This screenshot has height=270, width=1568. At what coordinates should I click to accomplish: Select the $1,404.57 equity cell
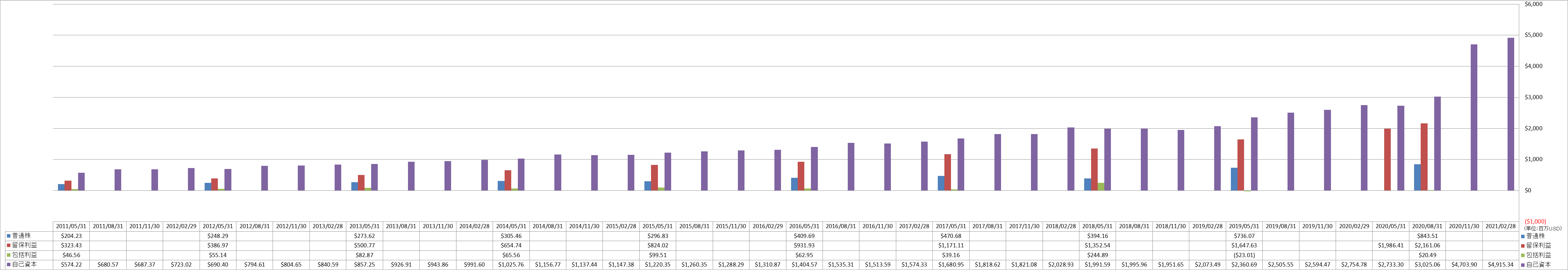click(x=804, y=265)
